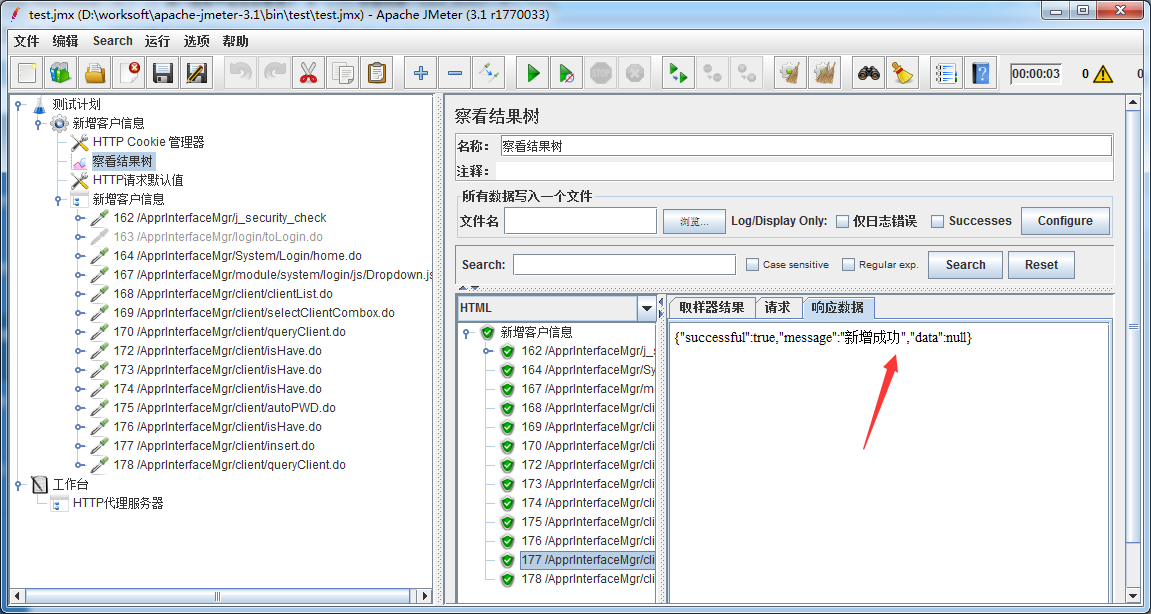Click the Close test plan icon
This screenshot has width=1151, height=614.
click(x=129, y=73)
